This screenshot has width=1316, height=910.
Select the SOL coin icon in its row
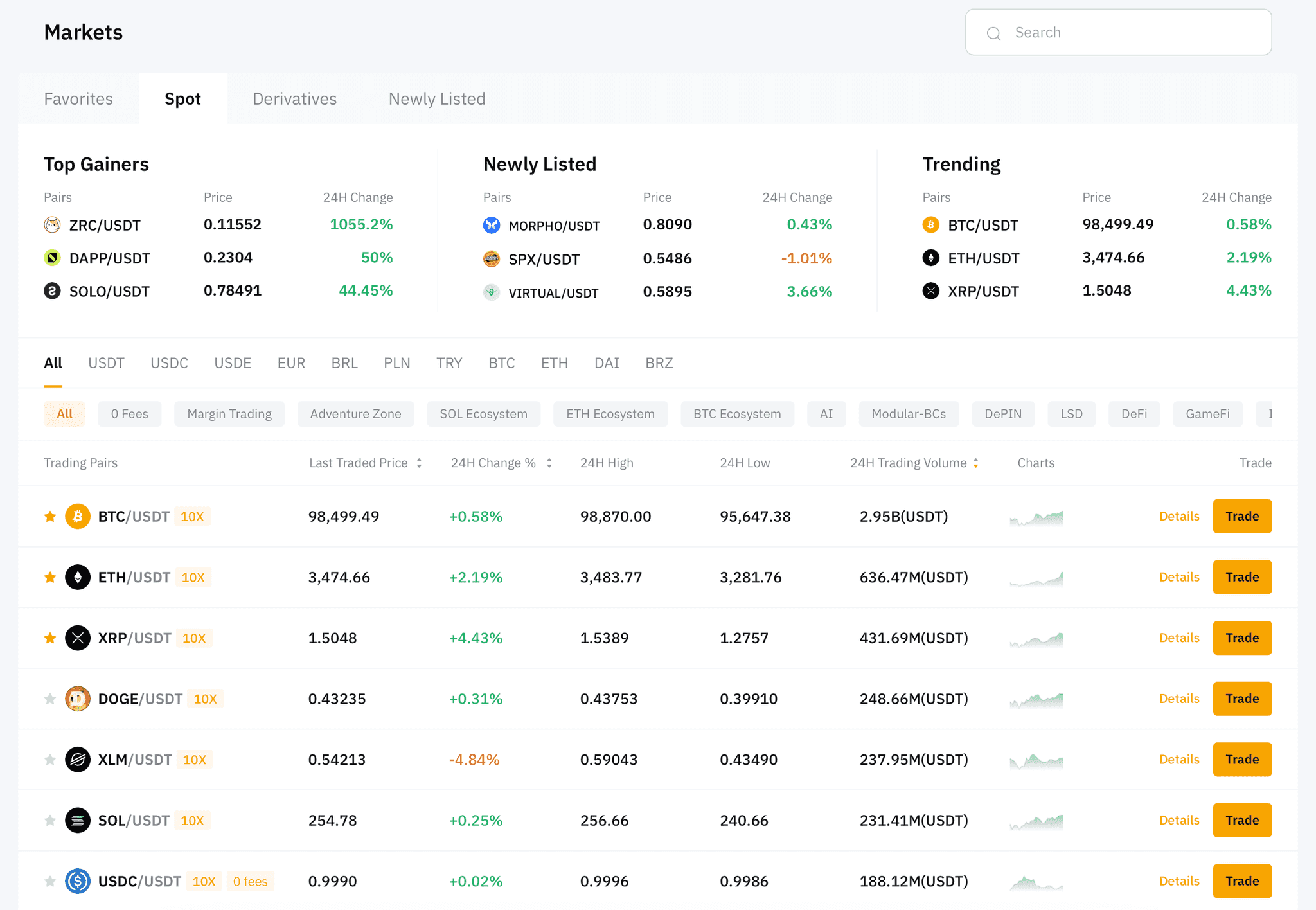pos(78,820)
